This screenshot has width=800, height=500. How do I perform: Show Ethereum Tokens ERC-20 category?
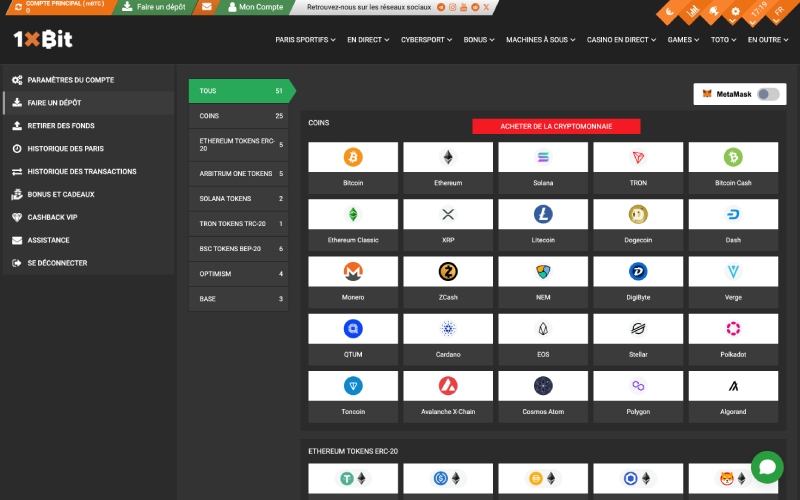tap(238, 144)
